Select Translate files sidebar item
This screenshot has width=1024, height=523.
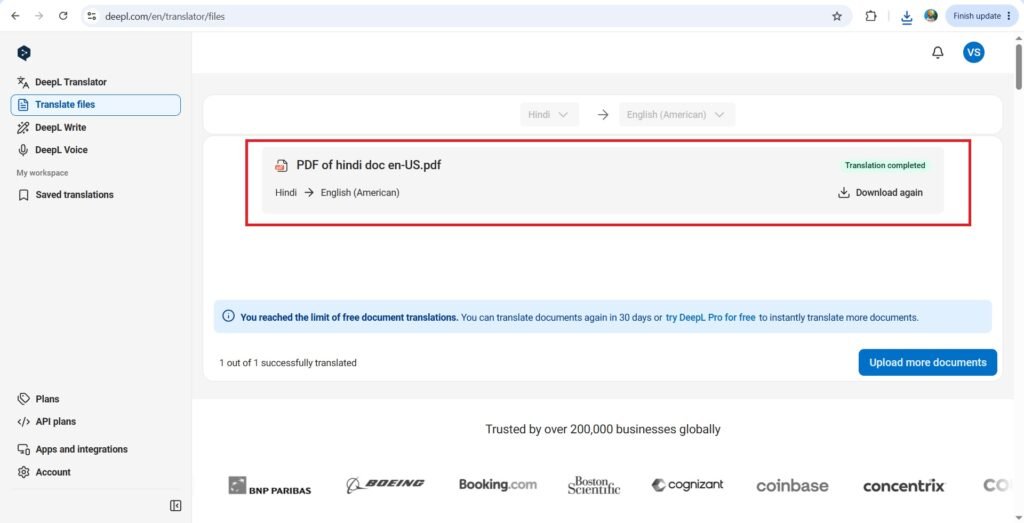[95, 104]
